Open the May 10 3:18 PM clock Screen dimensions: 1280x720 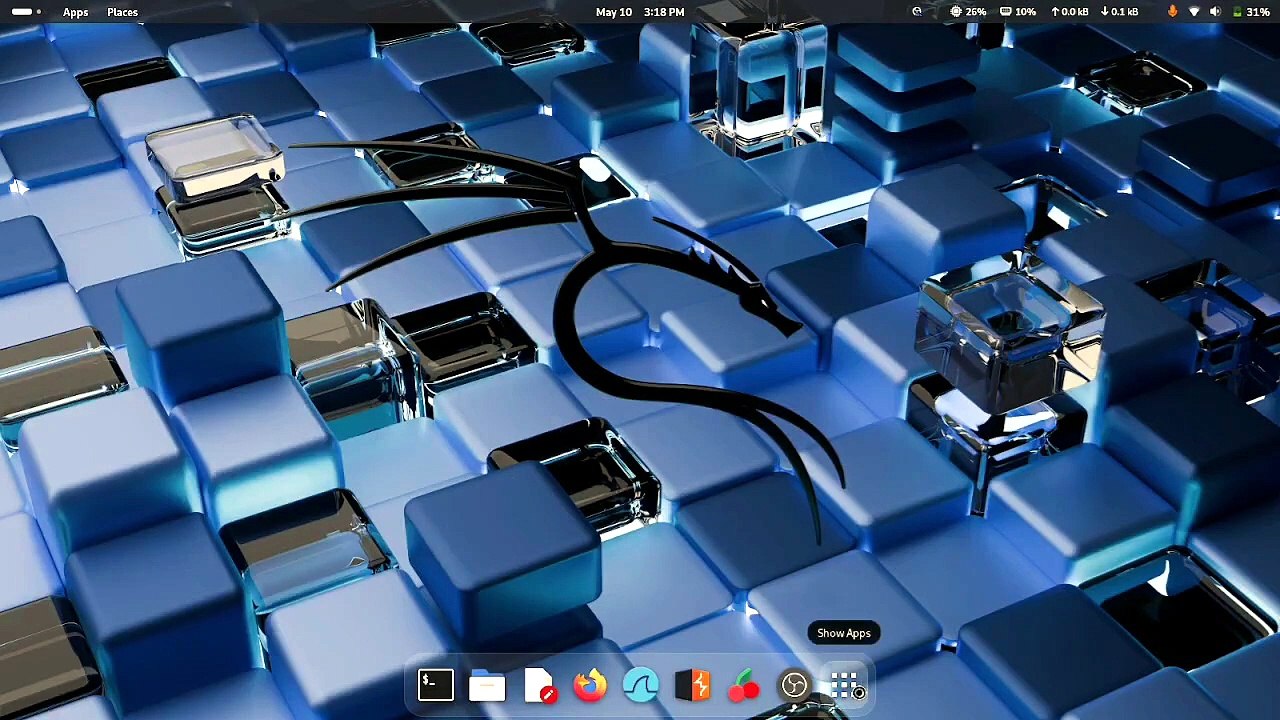(640, 12)
